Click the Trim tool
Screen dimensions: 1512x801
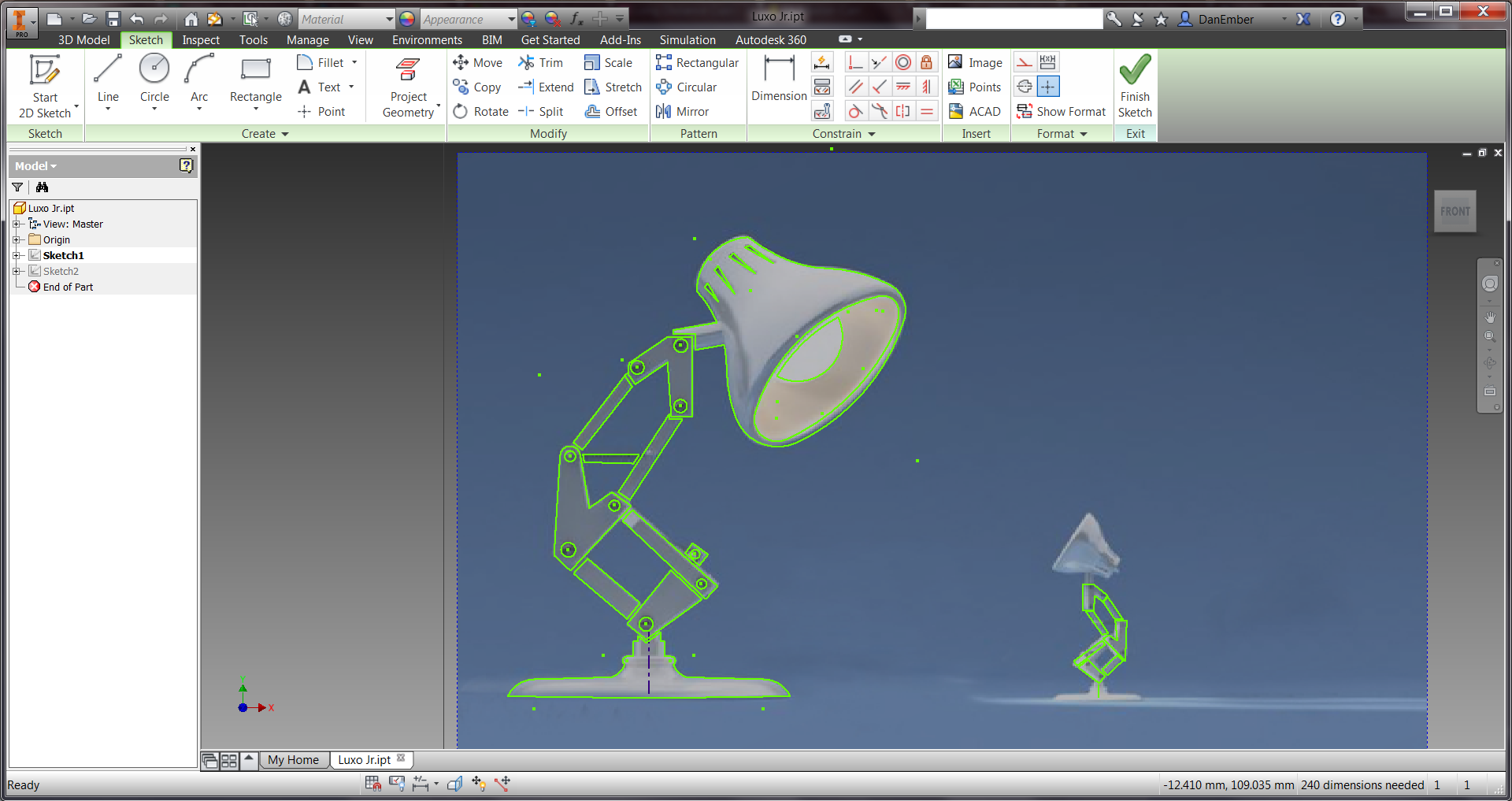(541, 62)
